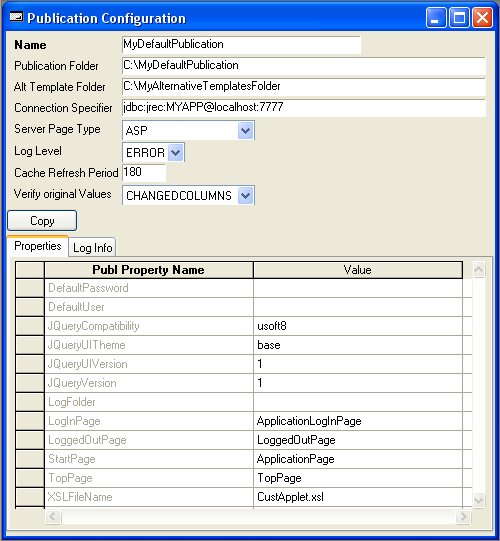Expand the Verify original Values dropdown arrow
This screenshot has width=500, height=541.
coord(245,196)
